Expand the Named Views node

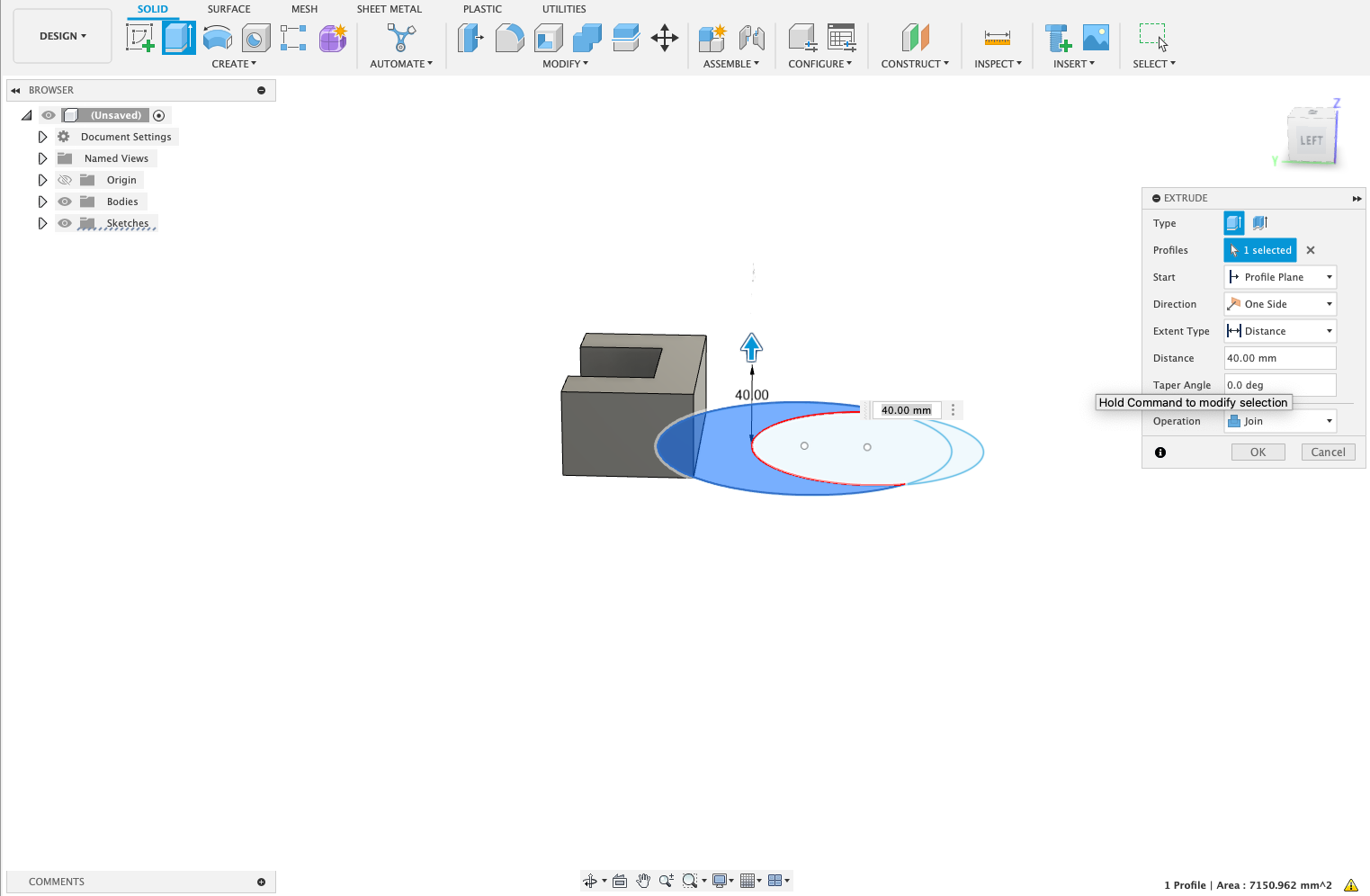click(42, 158)
